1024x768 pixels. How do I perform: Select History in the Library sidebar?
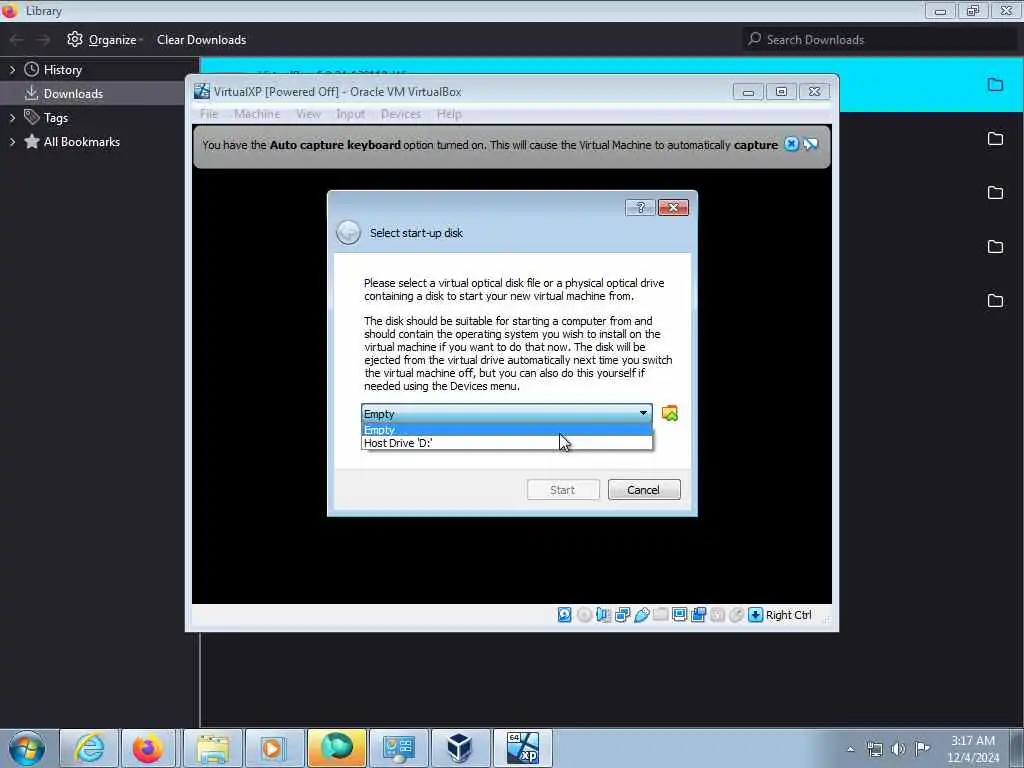(x=63, y=70)
